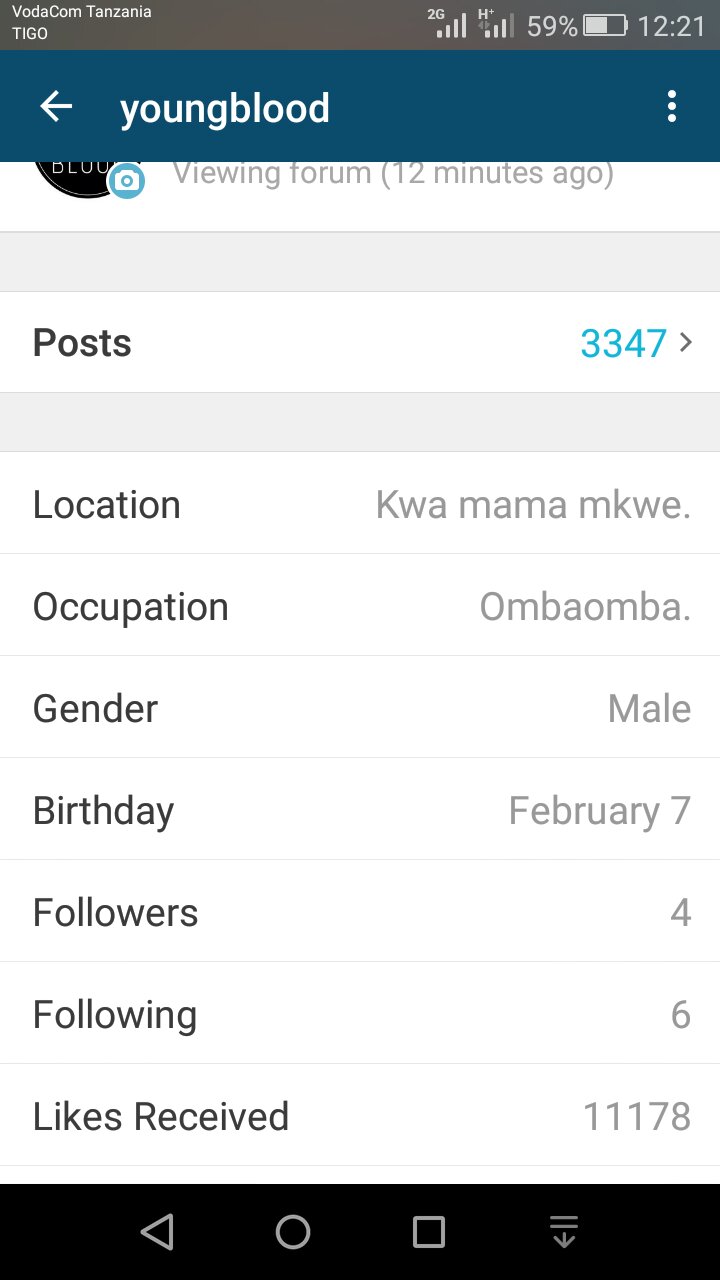Tap the Occupation row
The image size is (720, 1280).
(360, 606)
